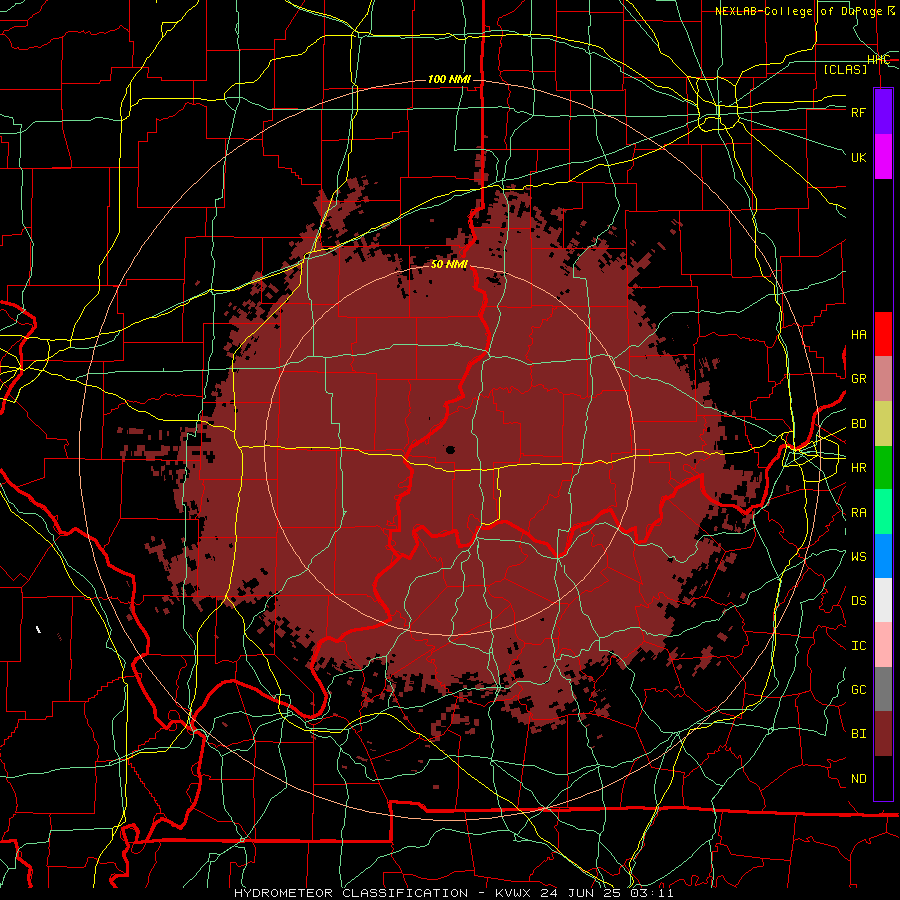Click the KVWX radar site identifier
The image size is (900, 900).
[514, 893]
